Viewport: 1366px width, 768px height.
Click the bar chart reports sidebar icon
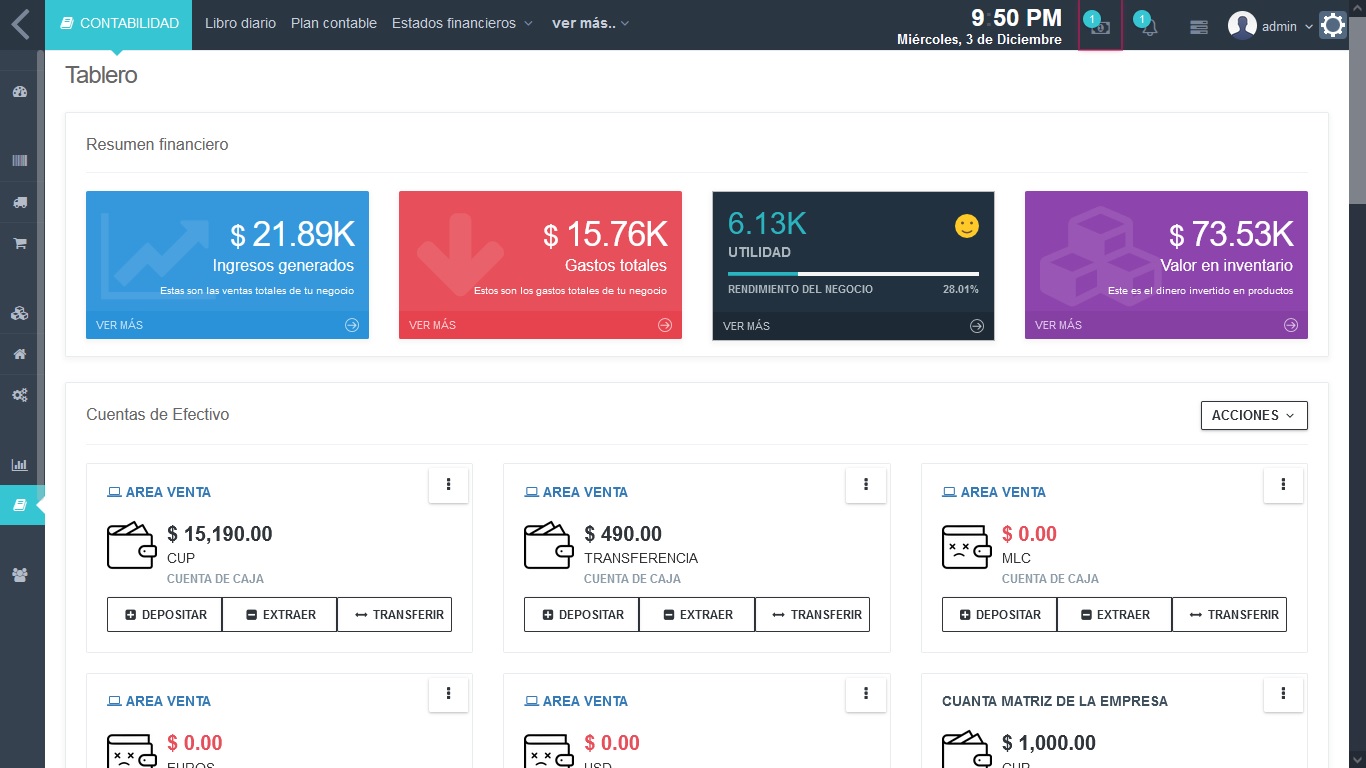pos(19,465)
